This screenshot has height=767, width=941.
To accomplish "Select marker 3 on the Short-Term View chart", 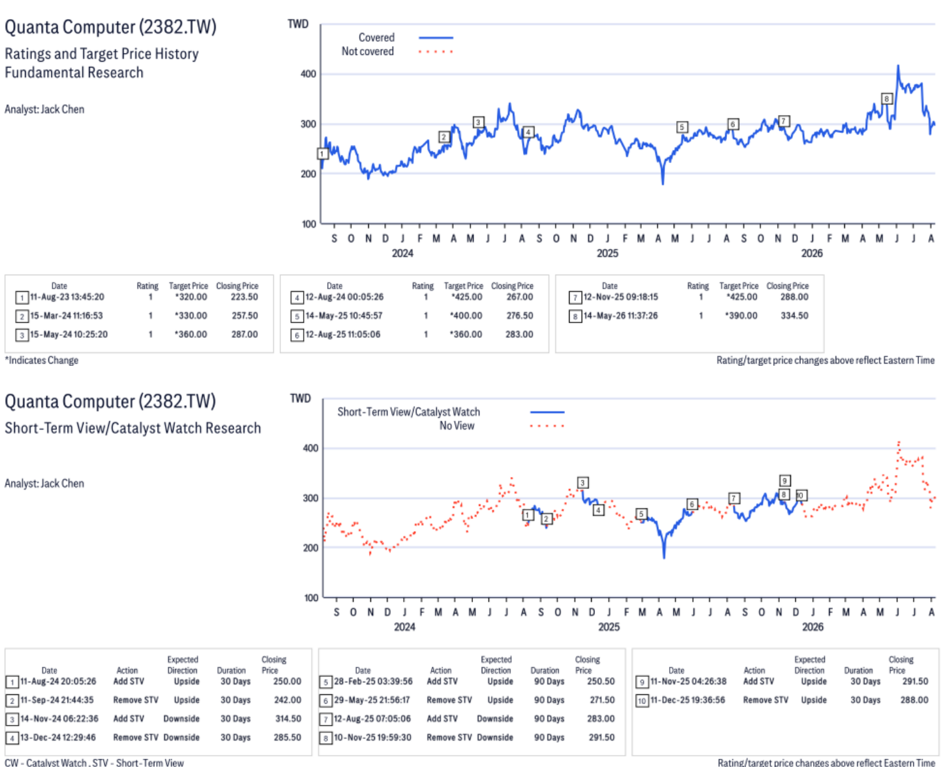I will pyautogui.click(x=583, y=483).
